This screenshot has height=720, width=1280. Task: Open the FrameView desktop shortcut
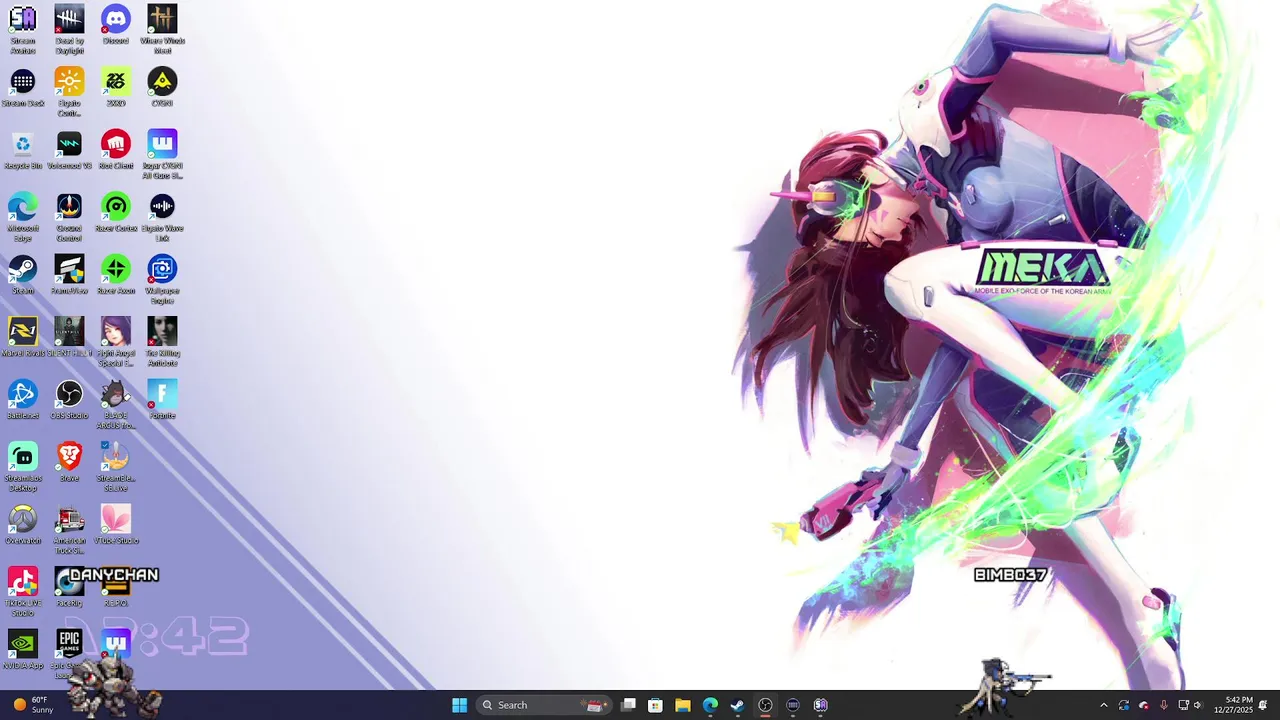click(x=69, y=274)
